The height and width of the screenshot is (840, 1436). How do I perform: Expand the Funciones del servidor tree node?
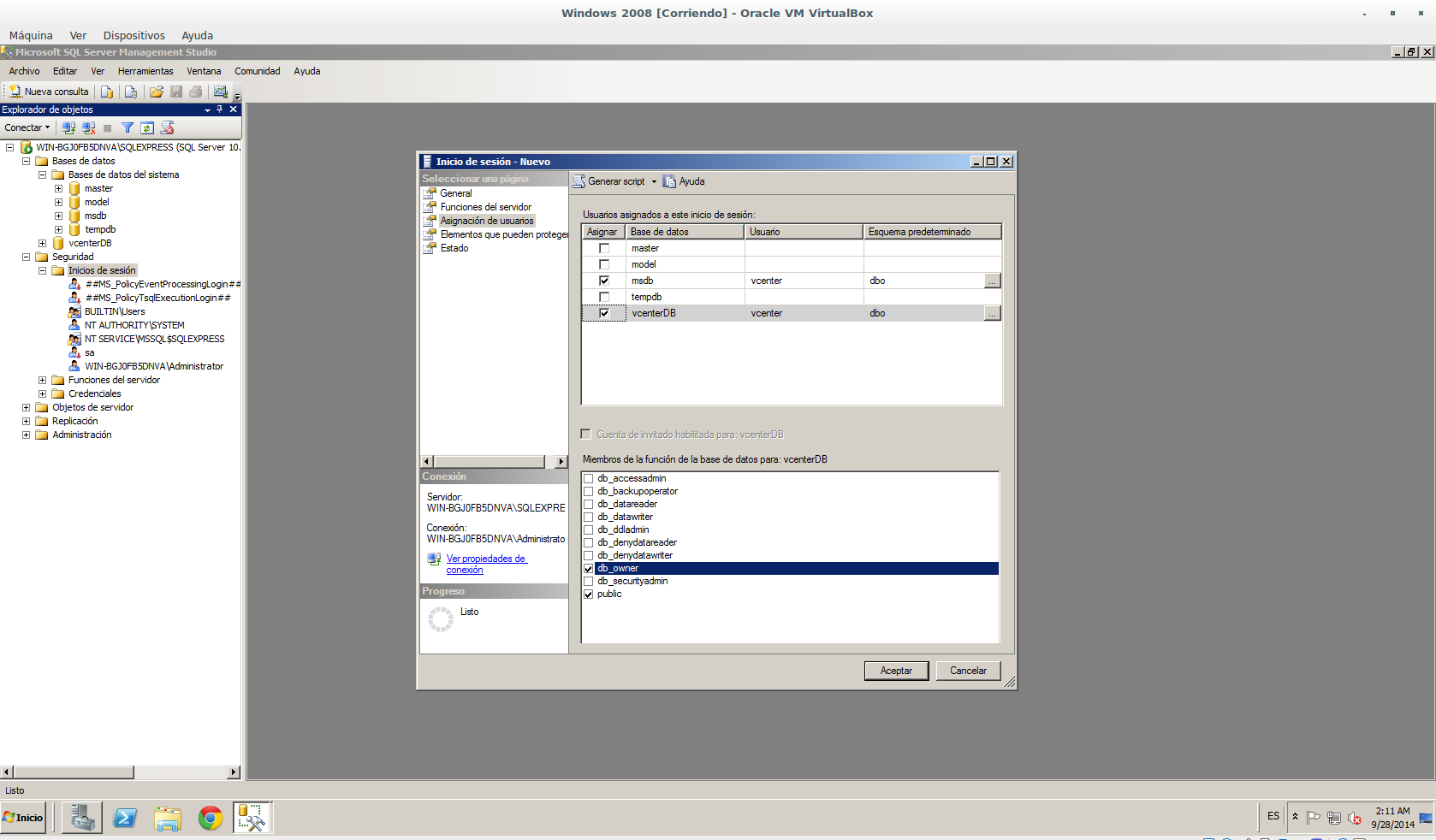(42, 380)
